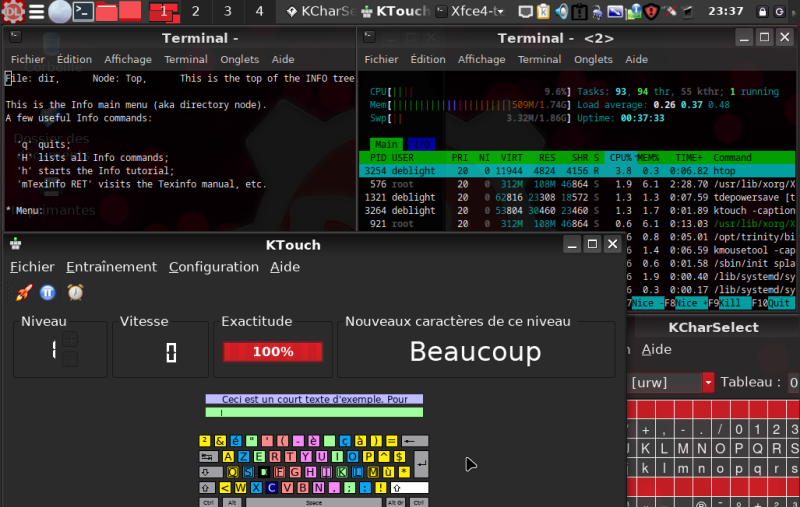This screenshot has height=507, width=800.
Task: Switch to workspace 2
Action: click(195, 11)
